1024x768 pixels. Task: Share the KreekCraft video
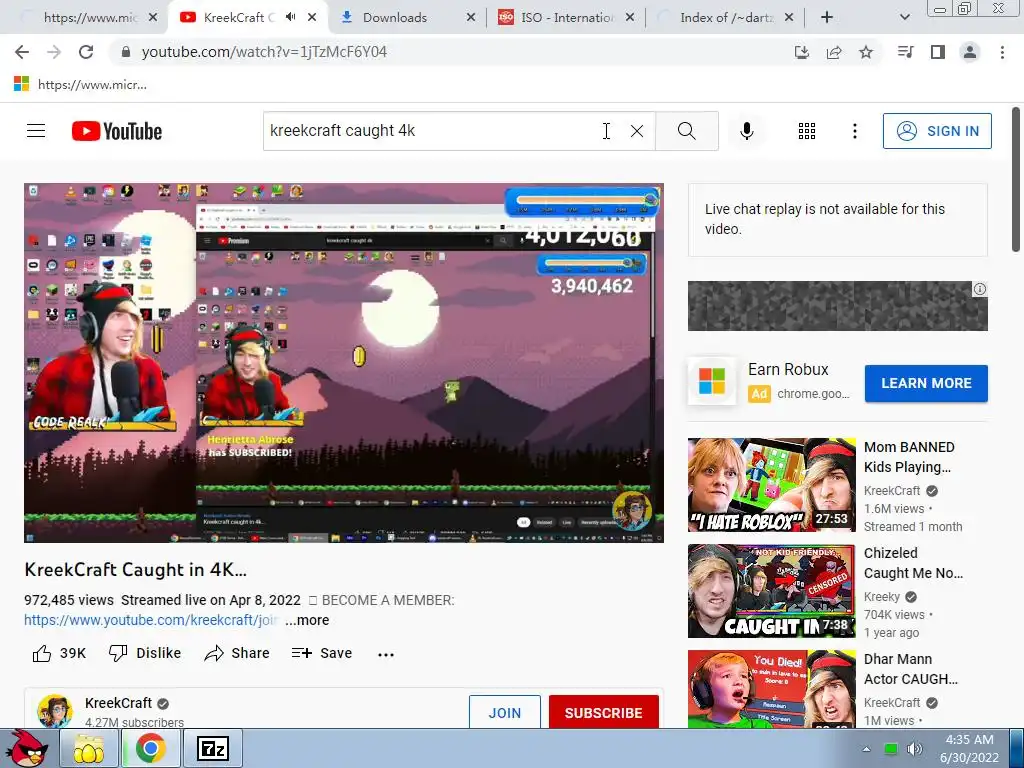pyautogui.click(x=236, y=653)
